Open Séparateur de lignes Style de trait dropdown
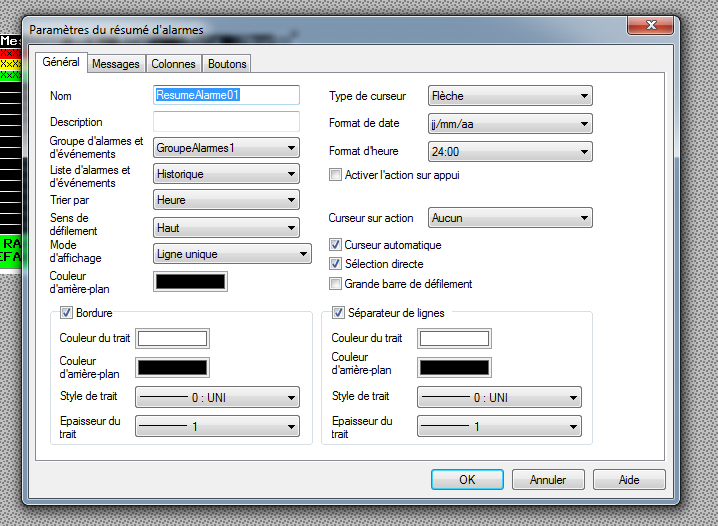The width and height of the screenshot is (718, 526). click(x=499, y=397)
